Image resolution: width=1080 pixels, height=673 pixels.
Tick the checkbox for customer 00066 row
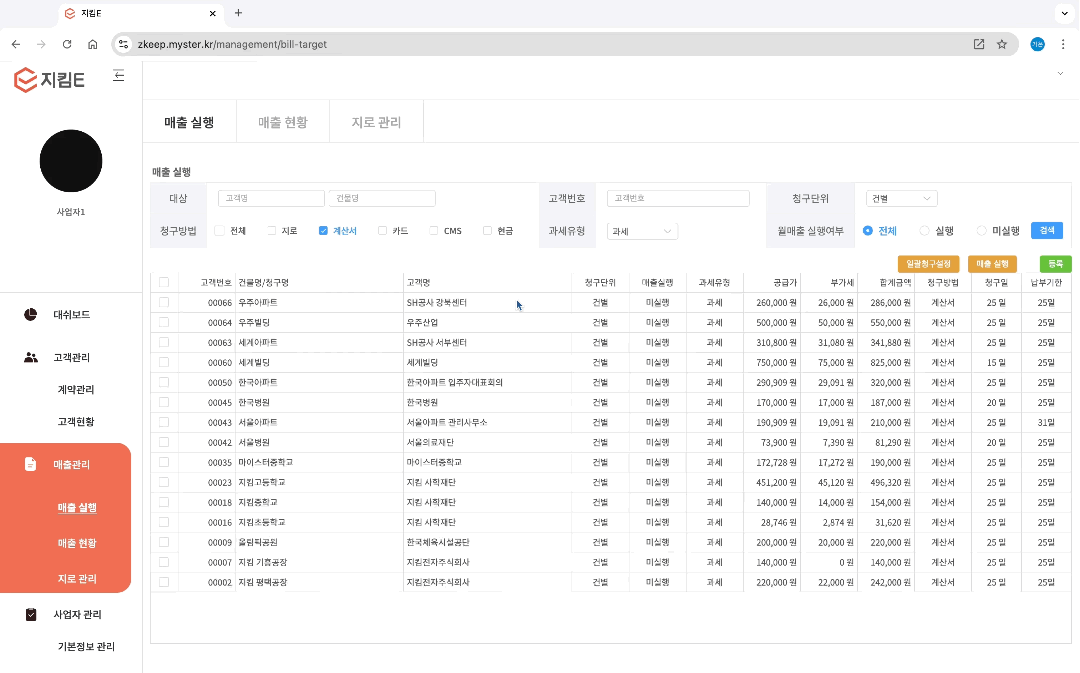[164, 302]
